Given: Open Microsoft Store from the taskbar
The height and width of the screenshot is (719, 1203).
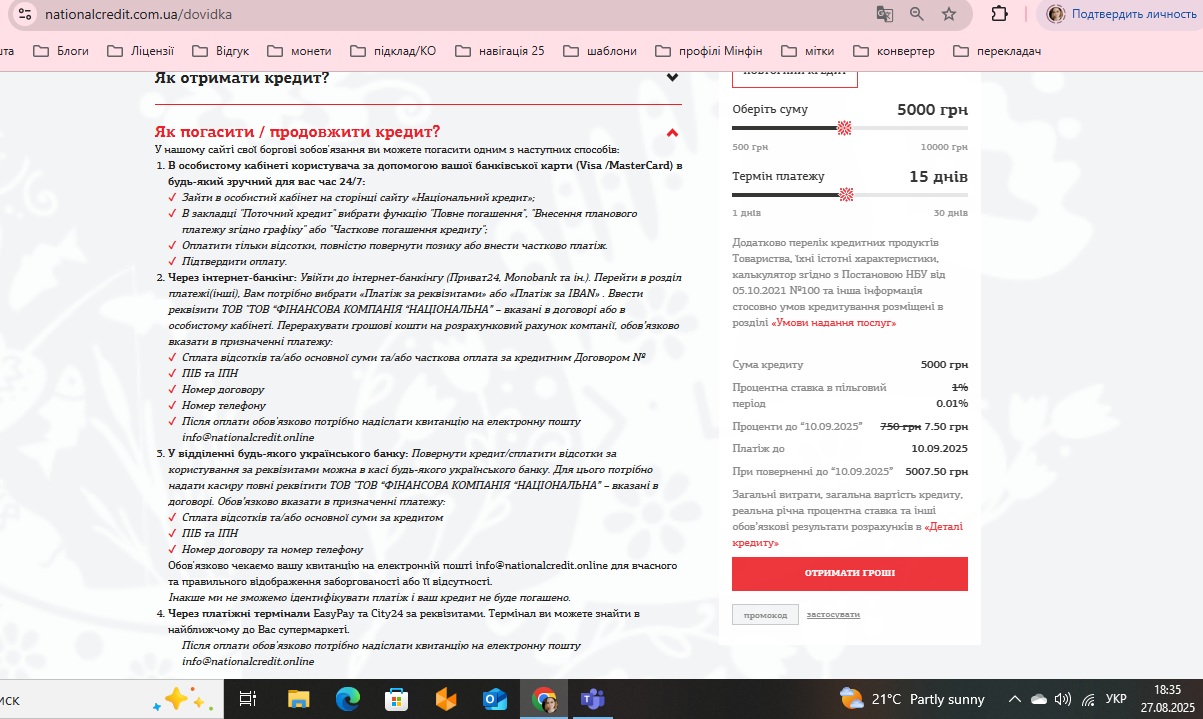Looking at the screenshot, I should pyautogui.click(x=397, y=700).
